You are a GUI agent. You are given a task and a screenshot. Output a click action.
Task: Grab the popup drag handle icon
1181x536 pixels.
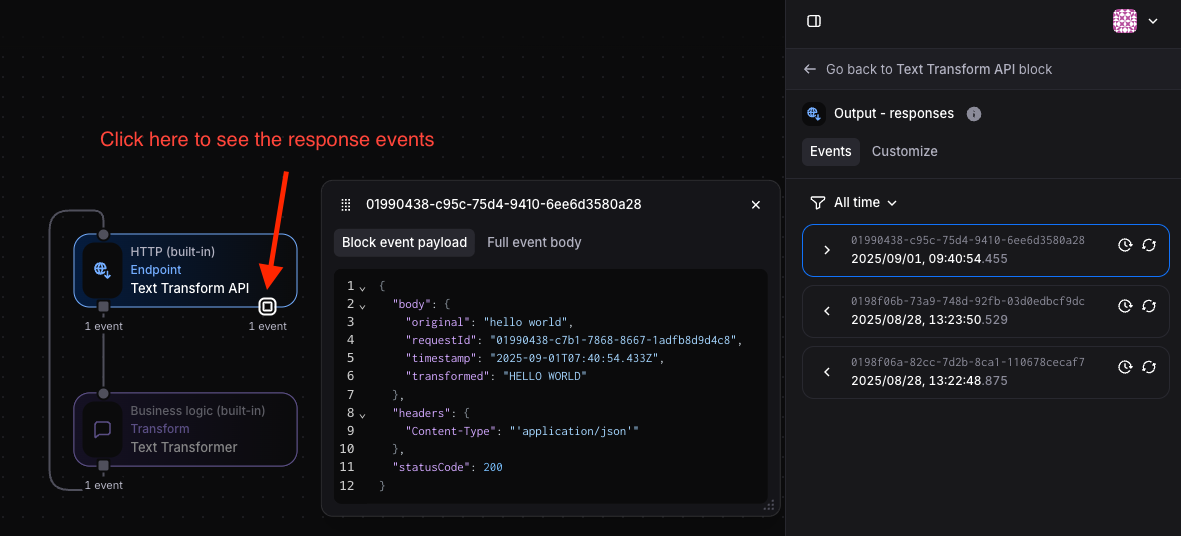point(346,205)
